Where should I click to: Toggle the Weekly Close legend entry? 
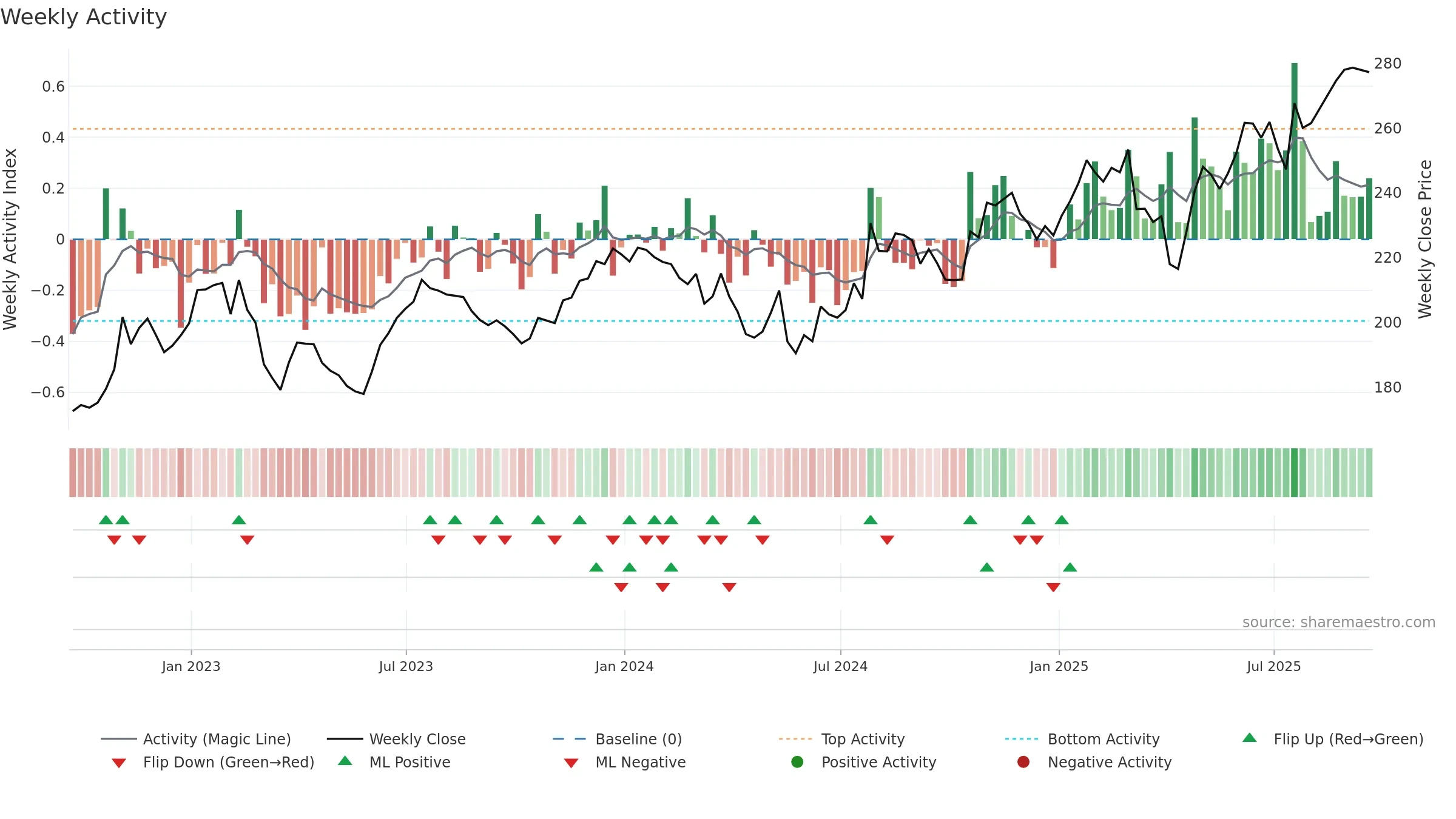[396, 739]
